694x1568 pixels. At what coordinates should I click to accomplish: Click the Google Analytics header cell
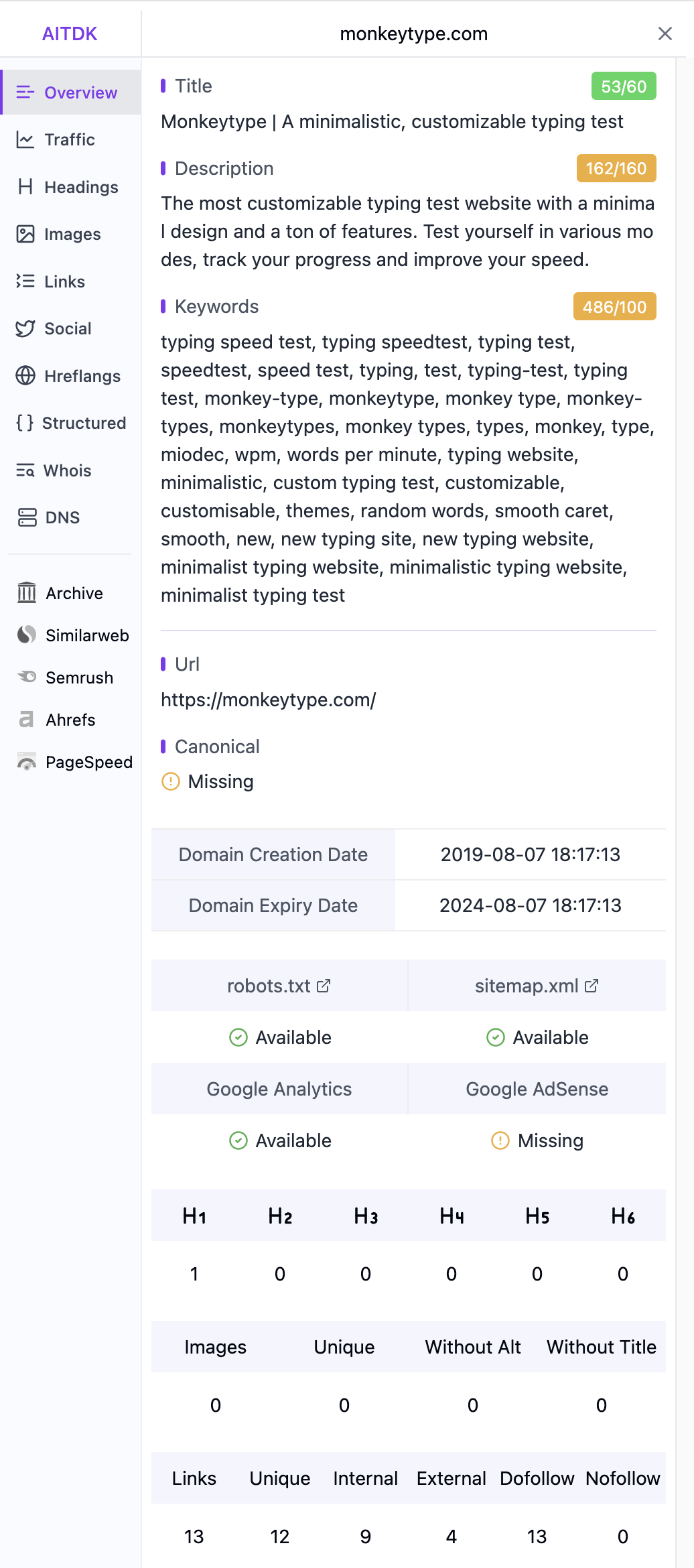tap(279, 1089)
